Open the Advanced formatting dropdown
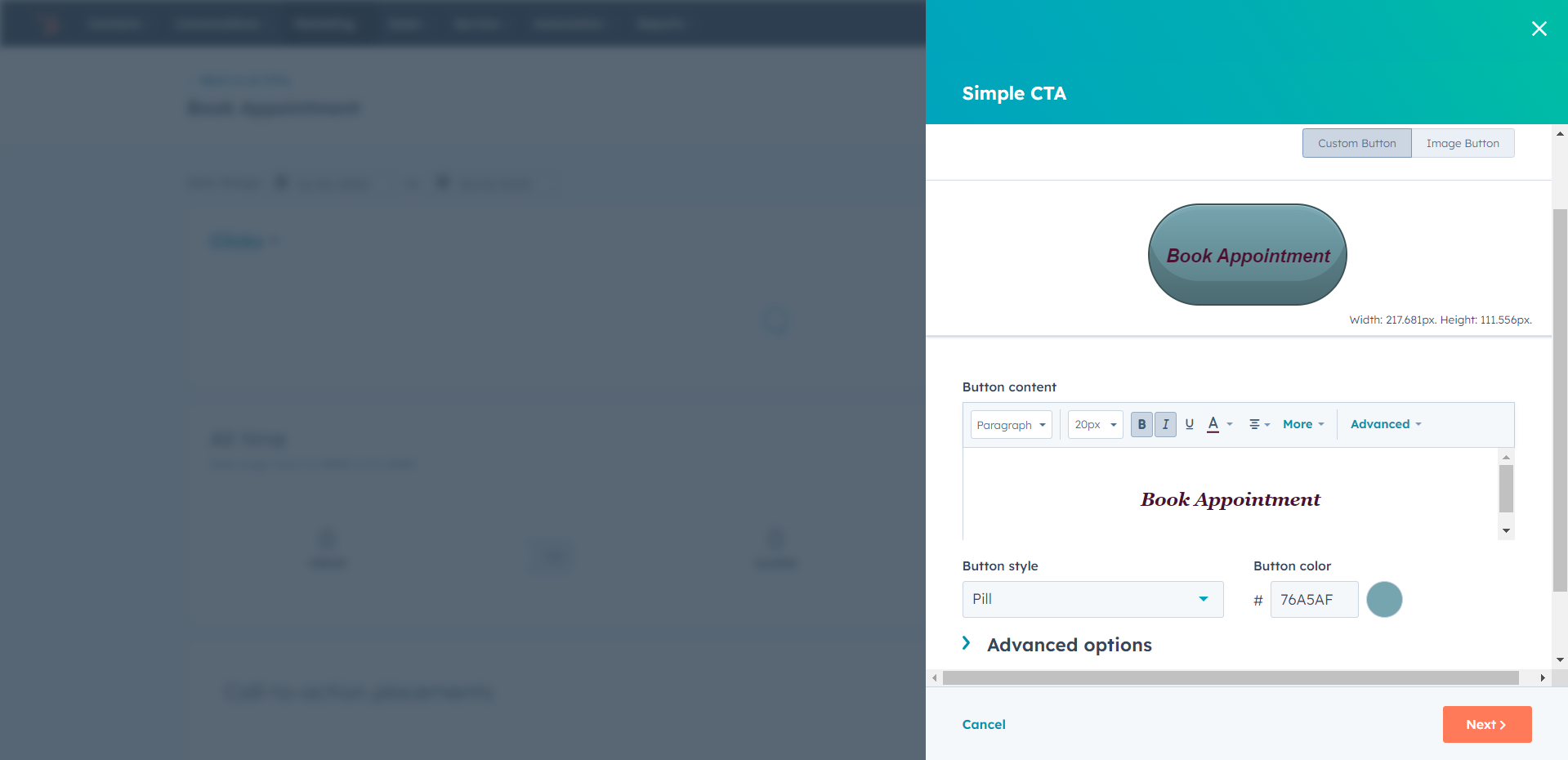This screenshot has height=760, width=1568. [x=1383, y=424]
